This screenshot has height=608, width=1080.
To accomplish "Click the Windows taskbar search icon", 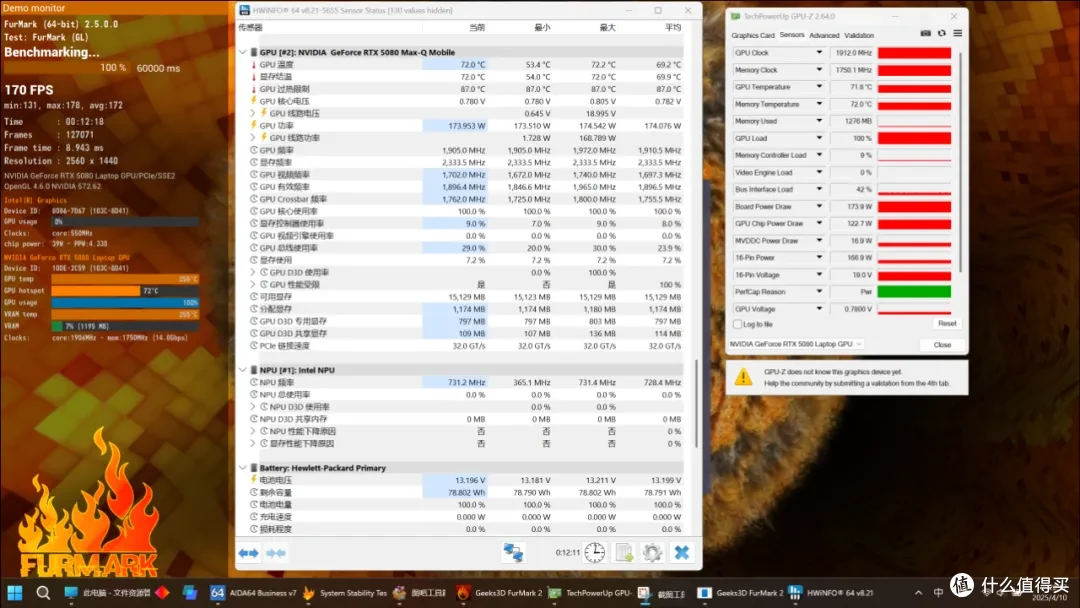I will tap(43, 593).
